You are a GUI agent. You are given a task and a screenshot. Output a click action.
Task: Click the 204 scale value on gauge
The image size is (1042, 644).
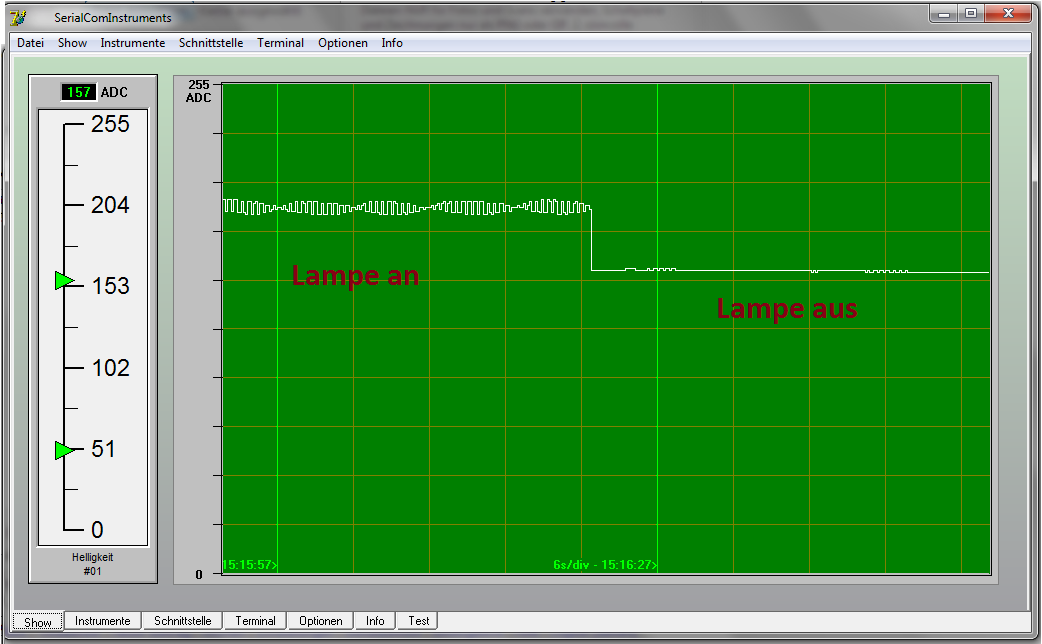(110, 205)
